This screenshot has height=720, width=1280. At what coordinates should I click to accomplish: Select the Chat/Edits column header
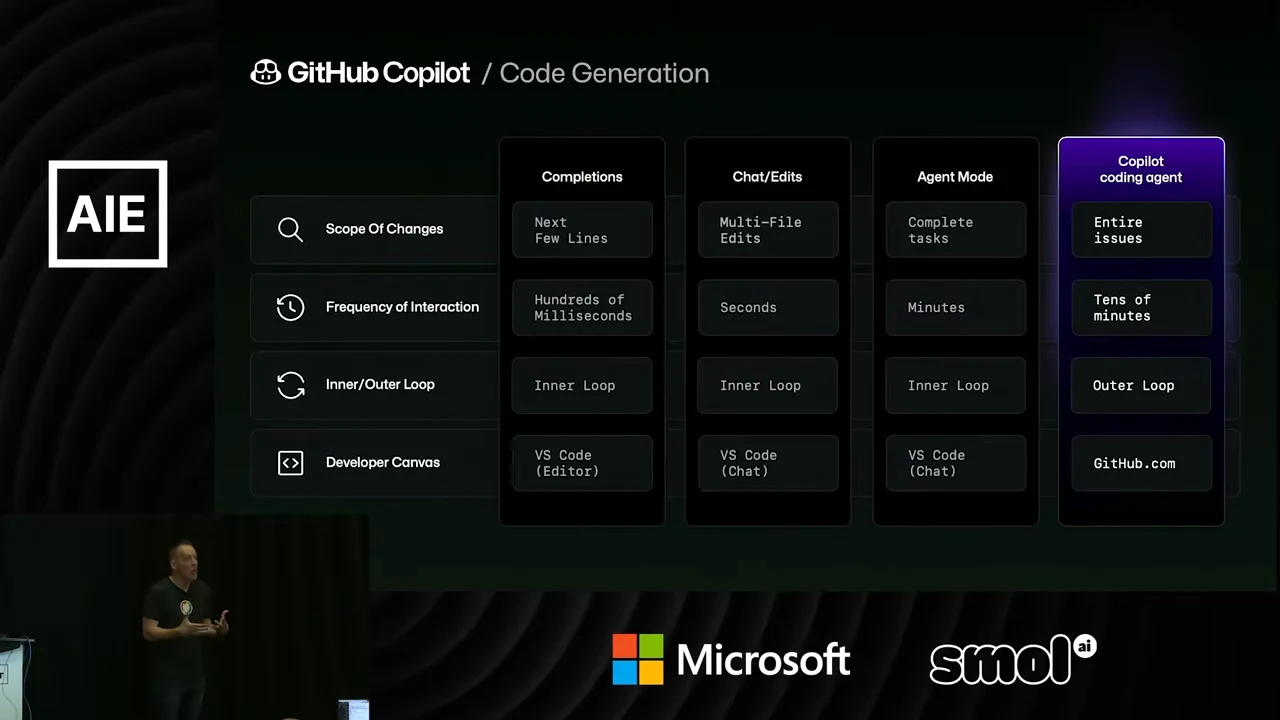click(767, 177)
